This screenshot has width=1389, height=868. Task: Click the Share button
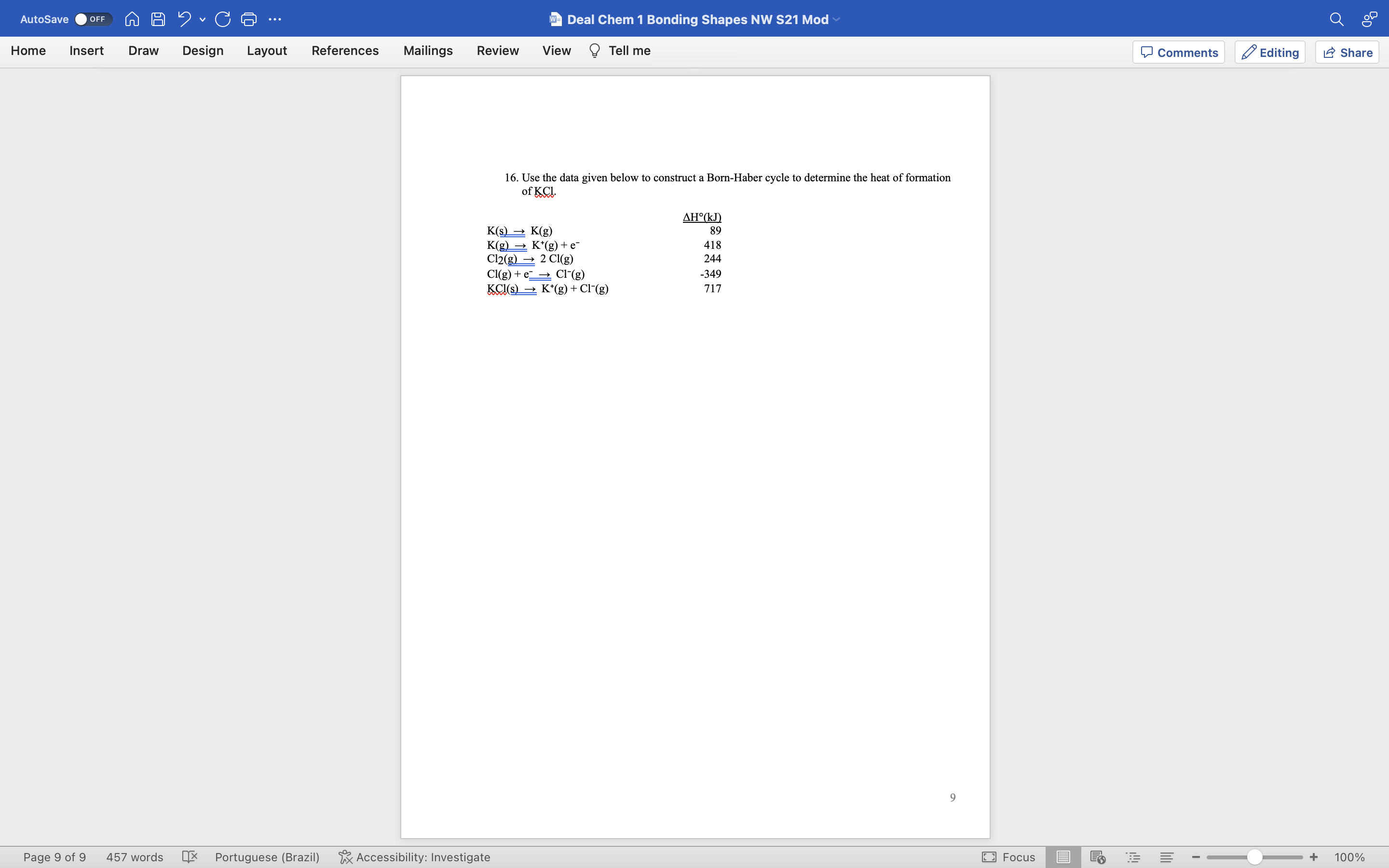click(1347, 52)
